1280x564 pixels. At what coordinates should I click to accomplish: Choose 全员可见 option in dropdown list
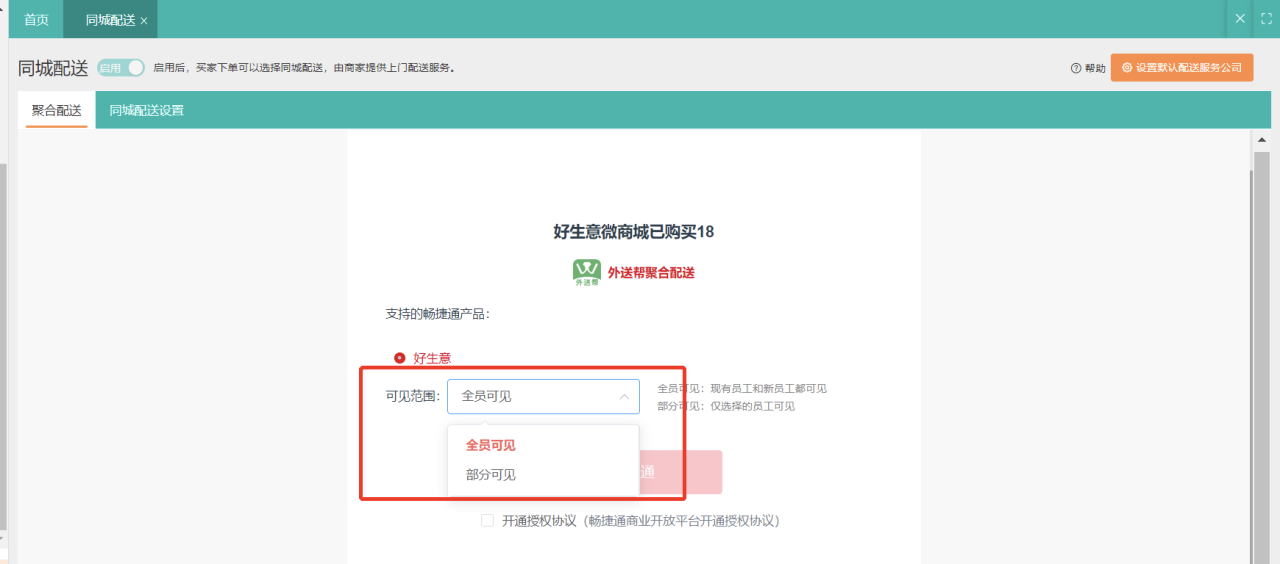491,445
